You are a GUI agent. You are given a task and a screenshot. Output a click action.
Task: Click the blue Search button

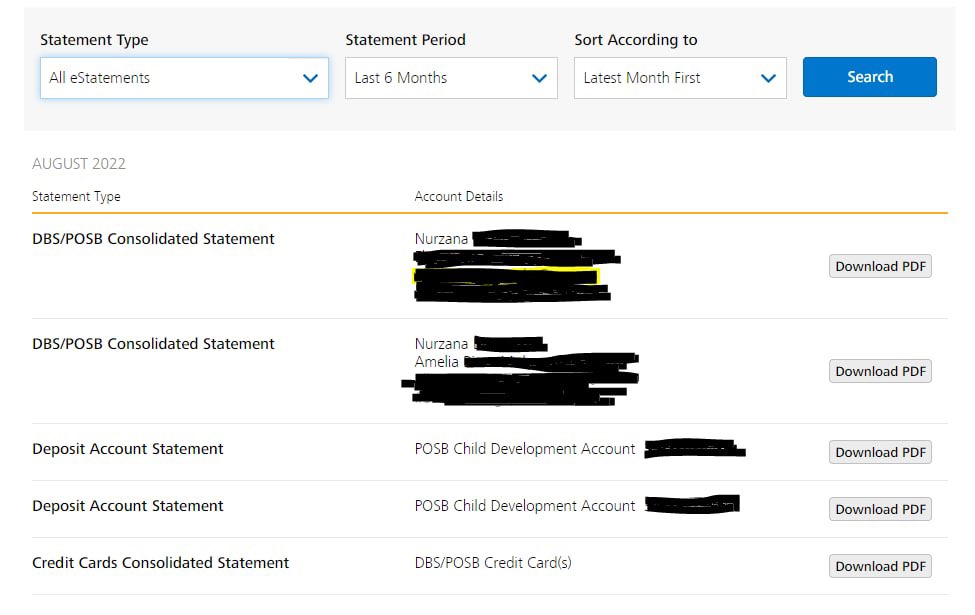click(869, 77)
